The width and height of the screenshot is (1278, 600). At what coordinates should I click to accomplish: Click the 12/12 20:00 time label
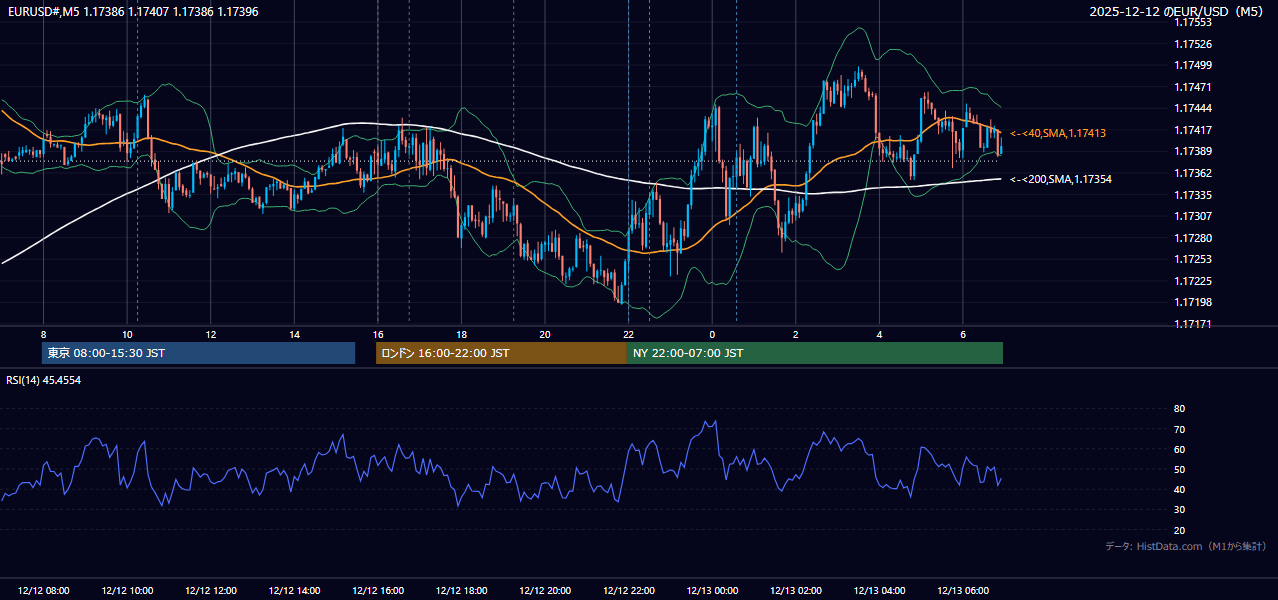click(545, 591)
